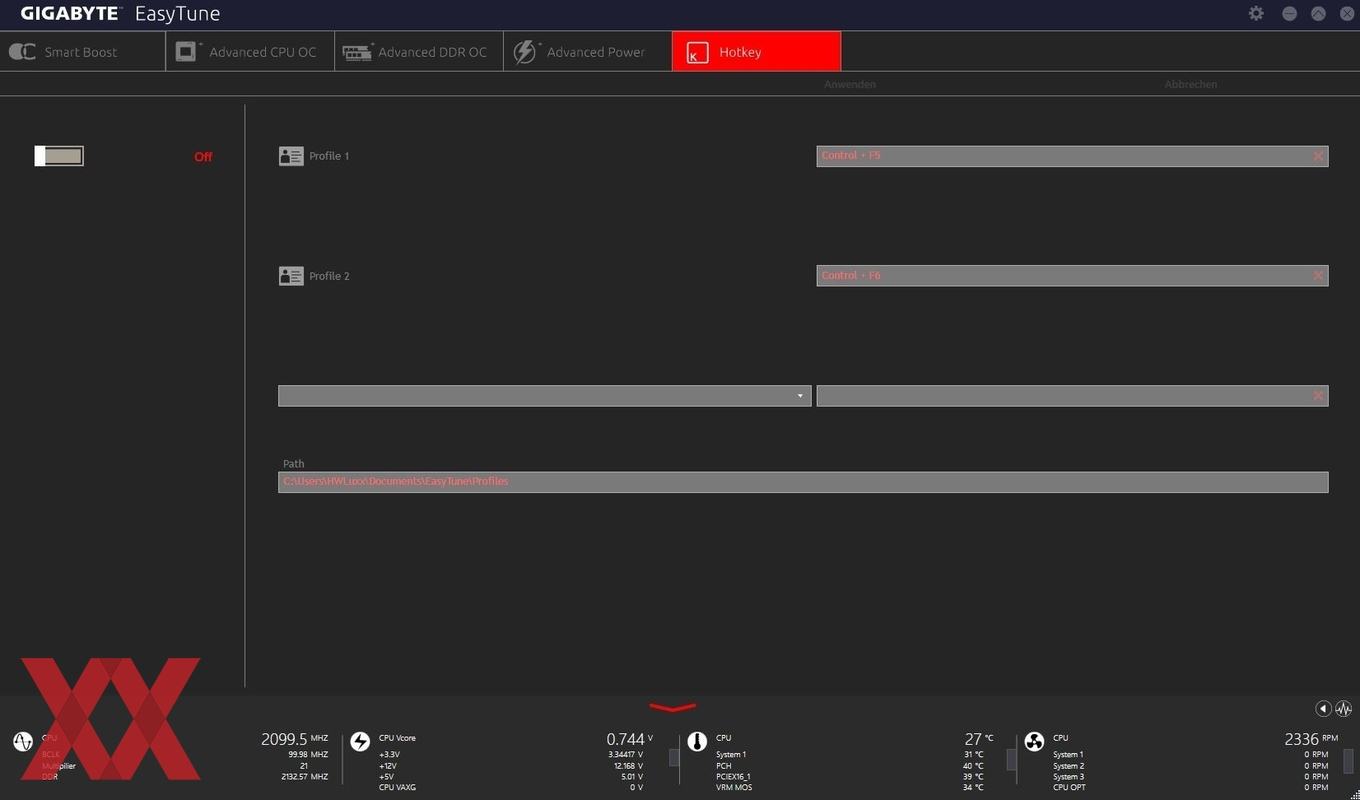Click the Profile 1 label
The height and width of the screenshot is (800, 1360).
(329, 156)
